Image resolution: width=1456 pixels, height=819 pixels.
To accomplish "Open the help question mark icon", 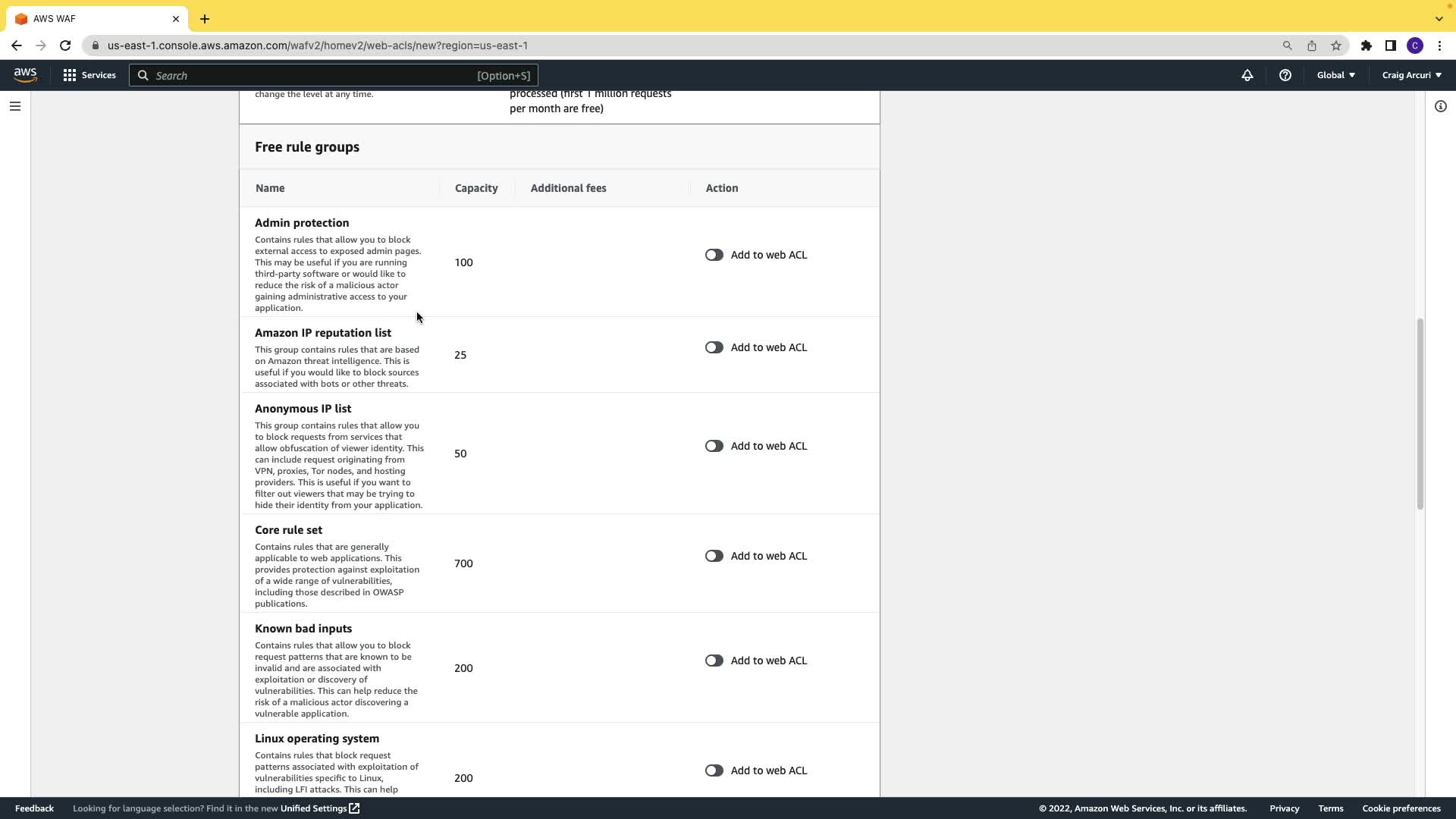I will click(1285, 75).
